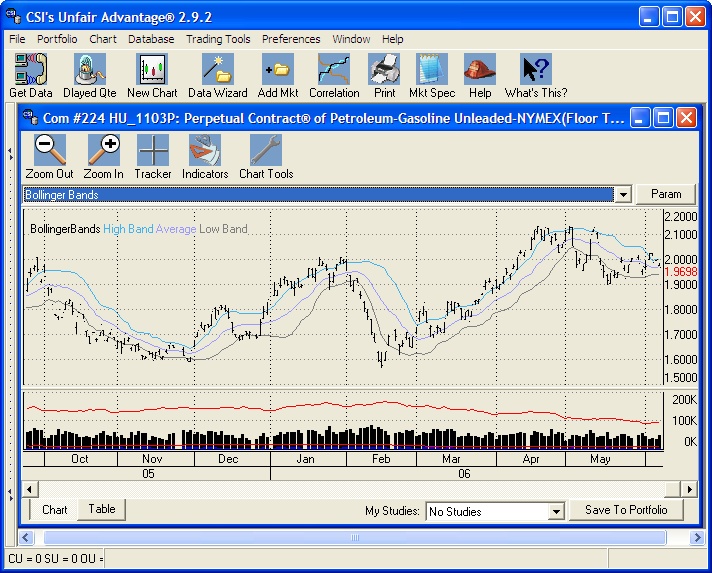Click the CU = 0 SU = 0 status text

[x=55, y=558]
